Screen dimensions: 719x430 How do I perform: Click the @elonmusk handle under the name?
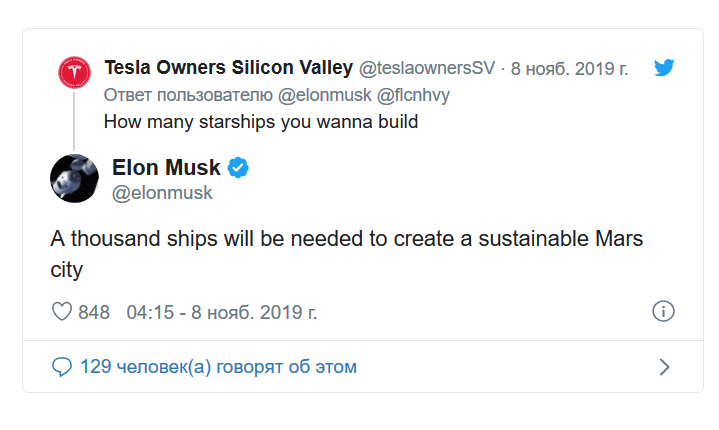(162, 193)
